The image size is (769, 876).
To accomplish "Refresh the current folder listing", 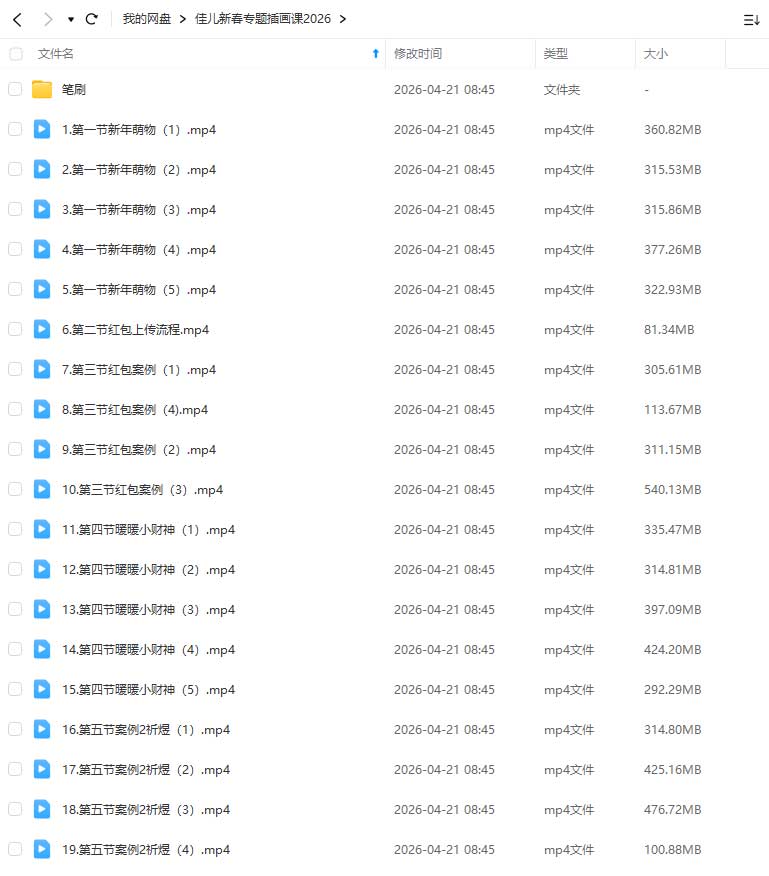I will [92, 19].
